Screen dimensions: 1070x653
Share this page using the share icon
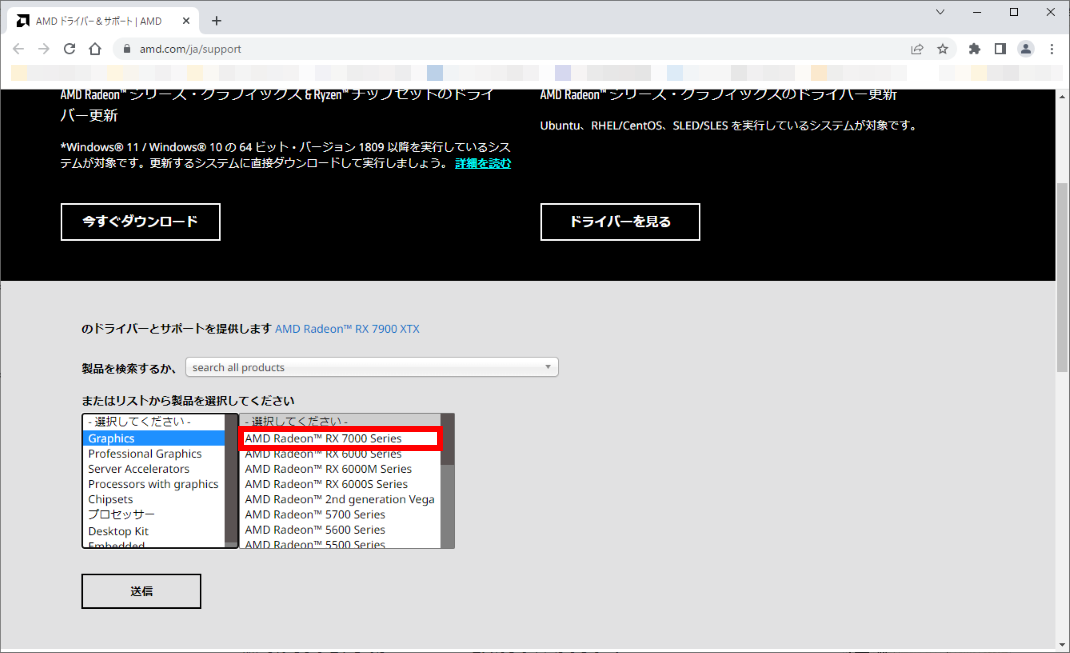tap(917, 49)
